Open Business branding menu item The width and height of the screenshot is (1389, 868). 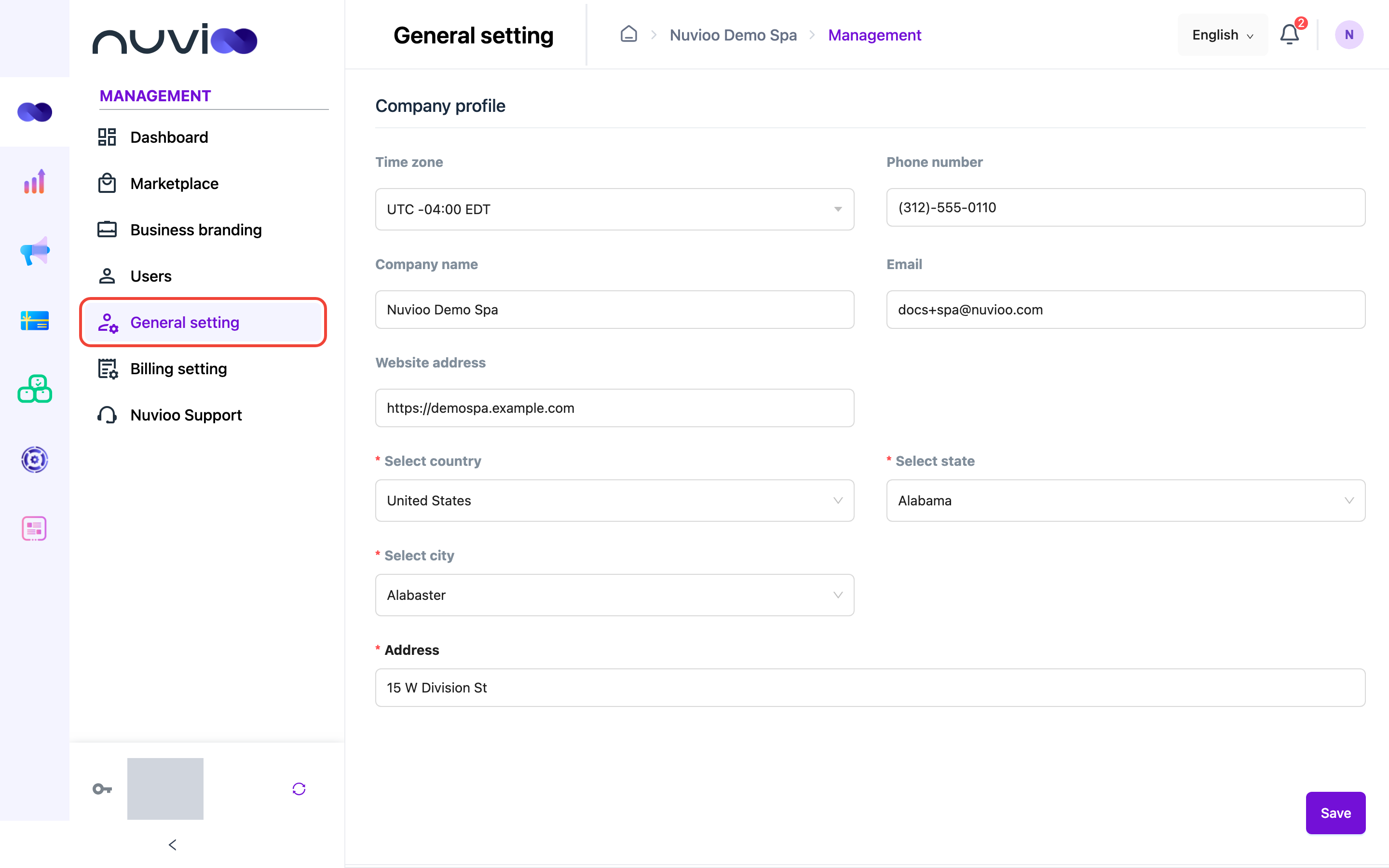tap(204, 230)
